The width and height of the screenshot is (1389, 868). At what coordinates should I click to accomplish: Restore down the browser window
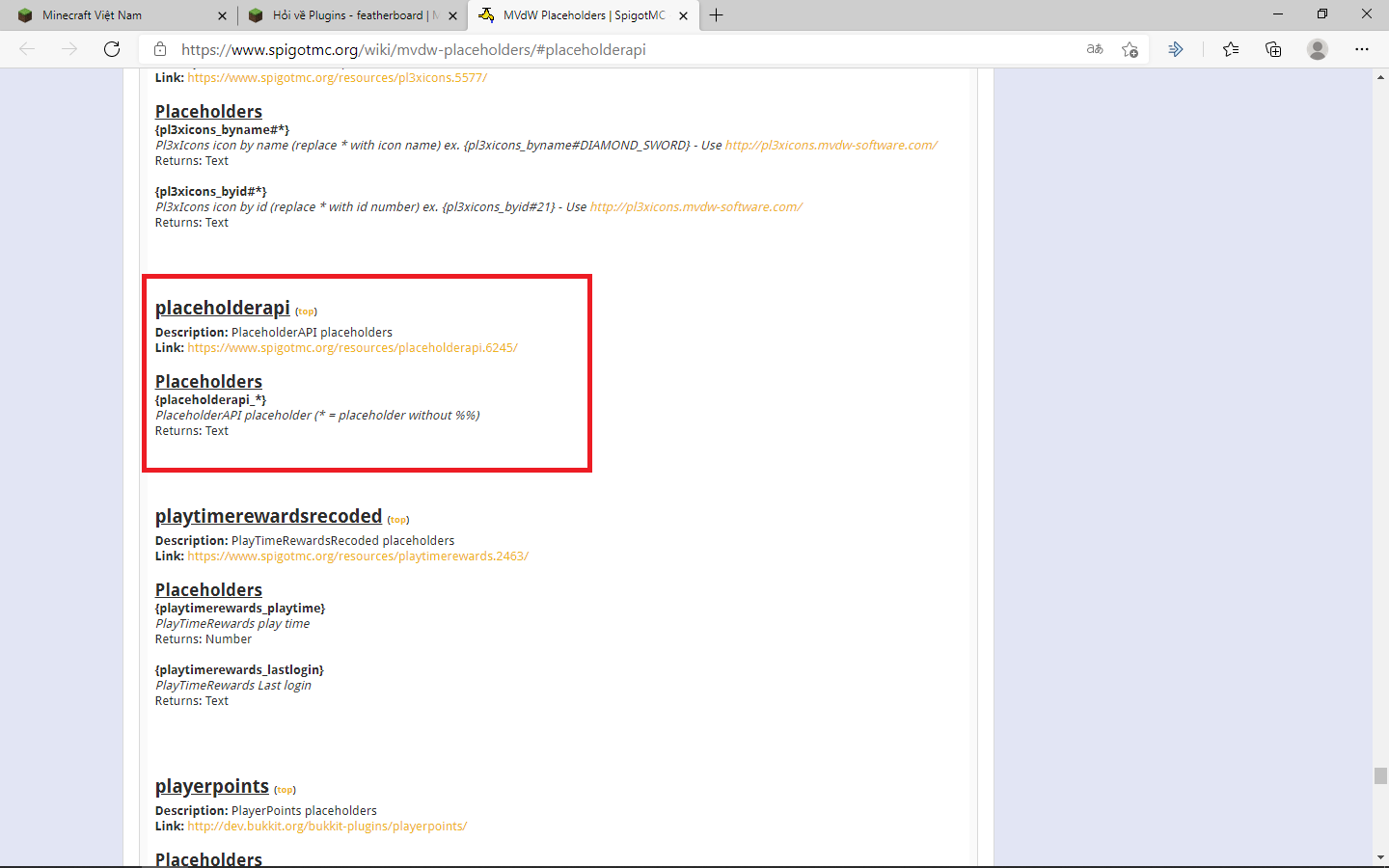point(1322,14)
